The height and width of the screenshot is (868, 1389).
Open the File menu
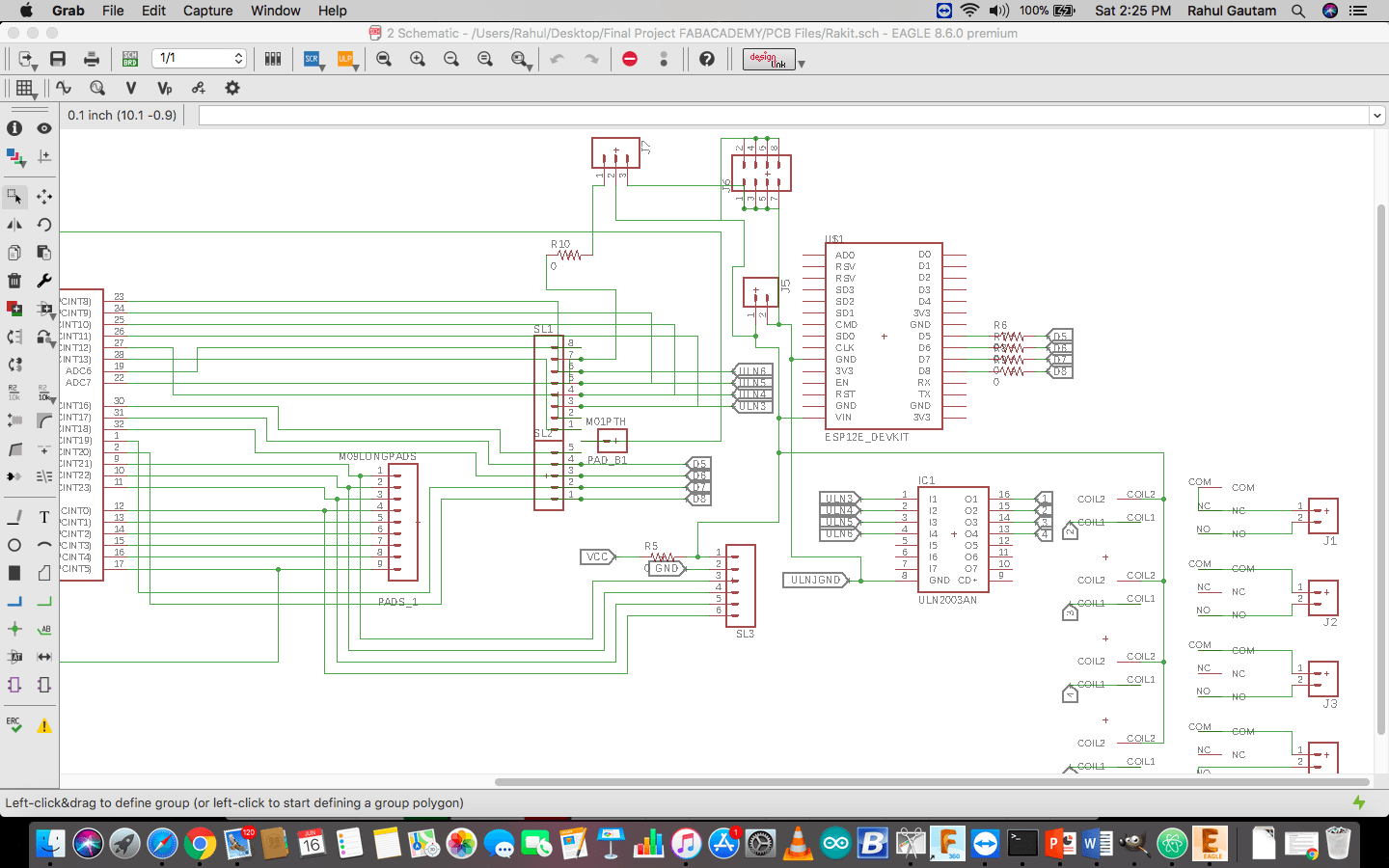[x=113, y=11]
